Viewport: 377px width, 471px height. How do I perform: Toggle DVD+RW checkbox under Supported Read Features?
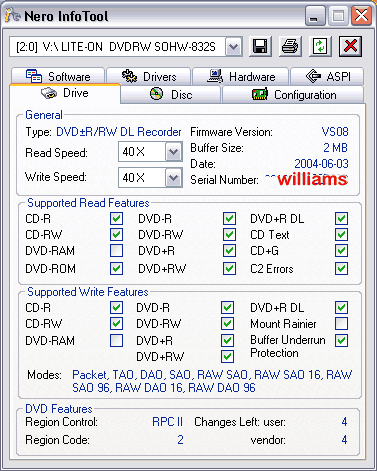pos(229,268)
